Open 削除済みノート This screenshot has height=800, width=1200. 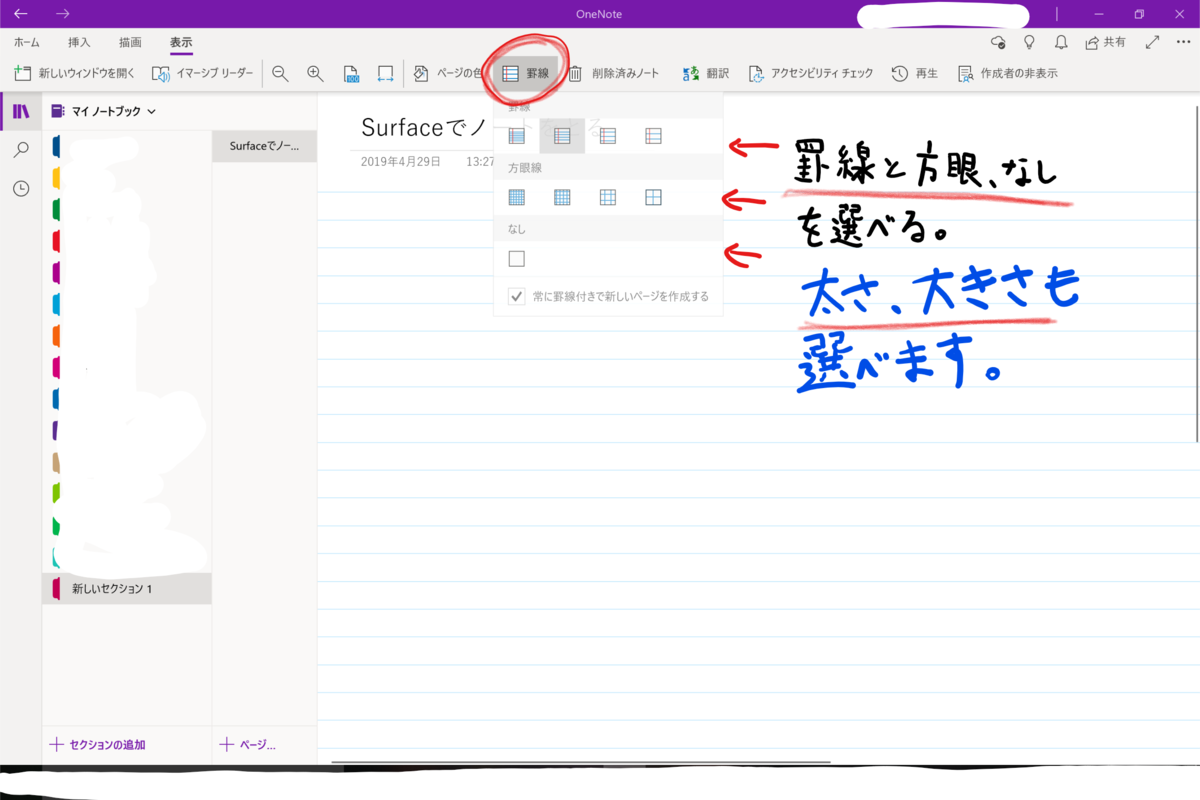pos(613,73)
